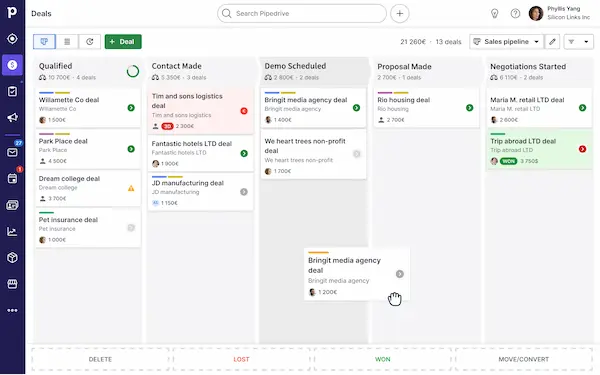Image resolution: width=600 pixels, height=375 pixels.
Task: Click green arrow on Bringit media agency deal in Demo Scheduled
Action: click(357, 108)
